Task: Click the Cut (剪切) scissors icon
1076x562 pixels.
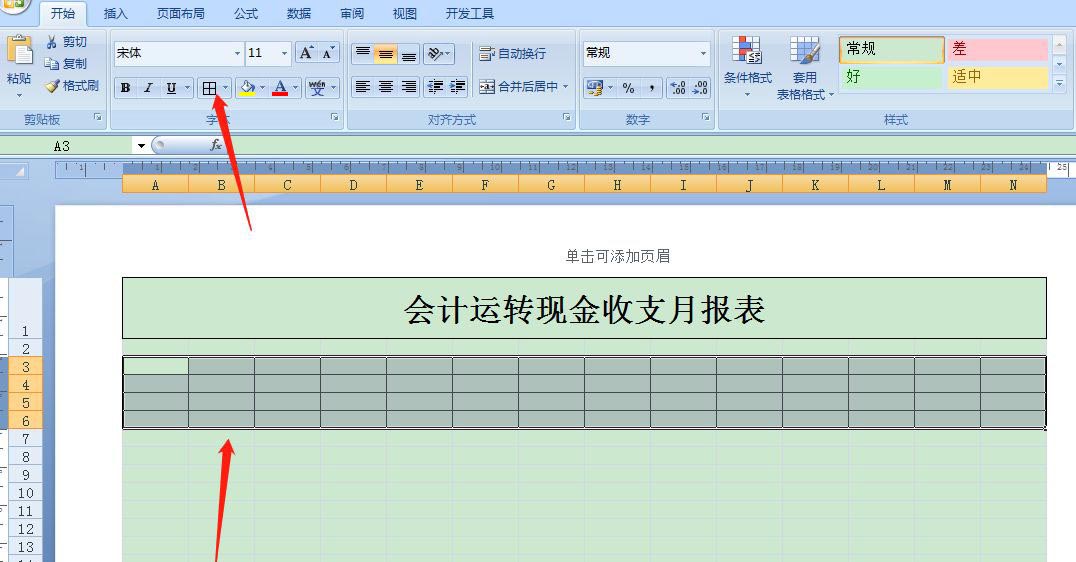Action: tap(51, 42)
